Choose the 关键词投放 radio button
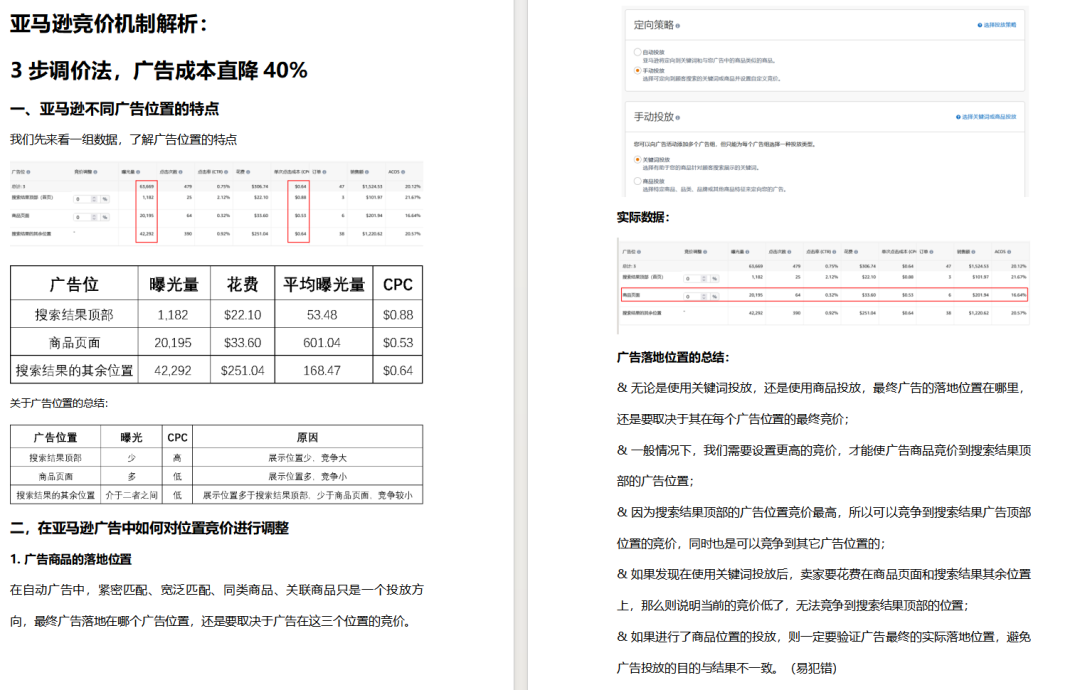This screenshot has height=690, width=1080. click(638, 159)
